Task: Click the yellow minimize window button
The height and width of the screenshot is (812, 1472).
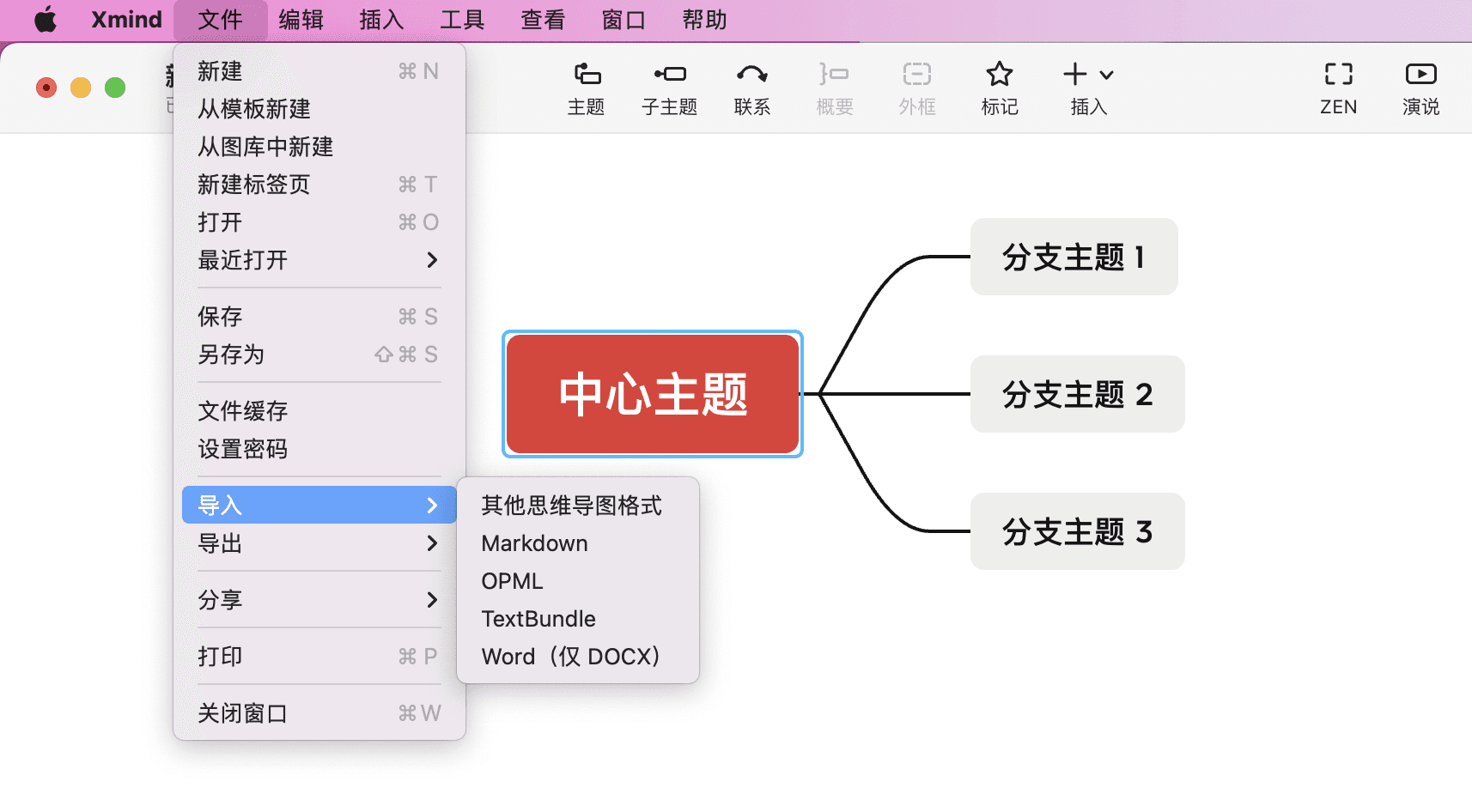Action: click(x=81, y=88)
